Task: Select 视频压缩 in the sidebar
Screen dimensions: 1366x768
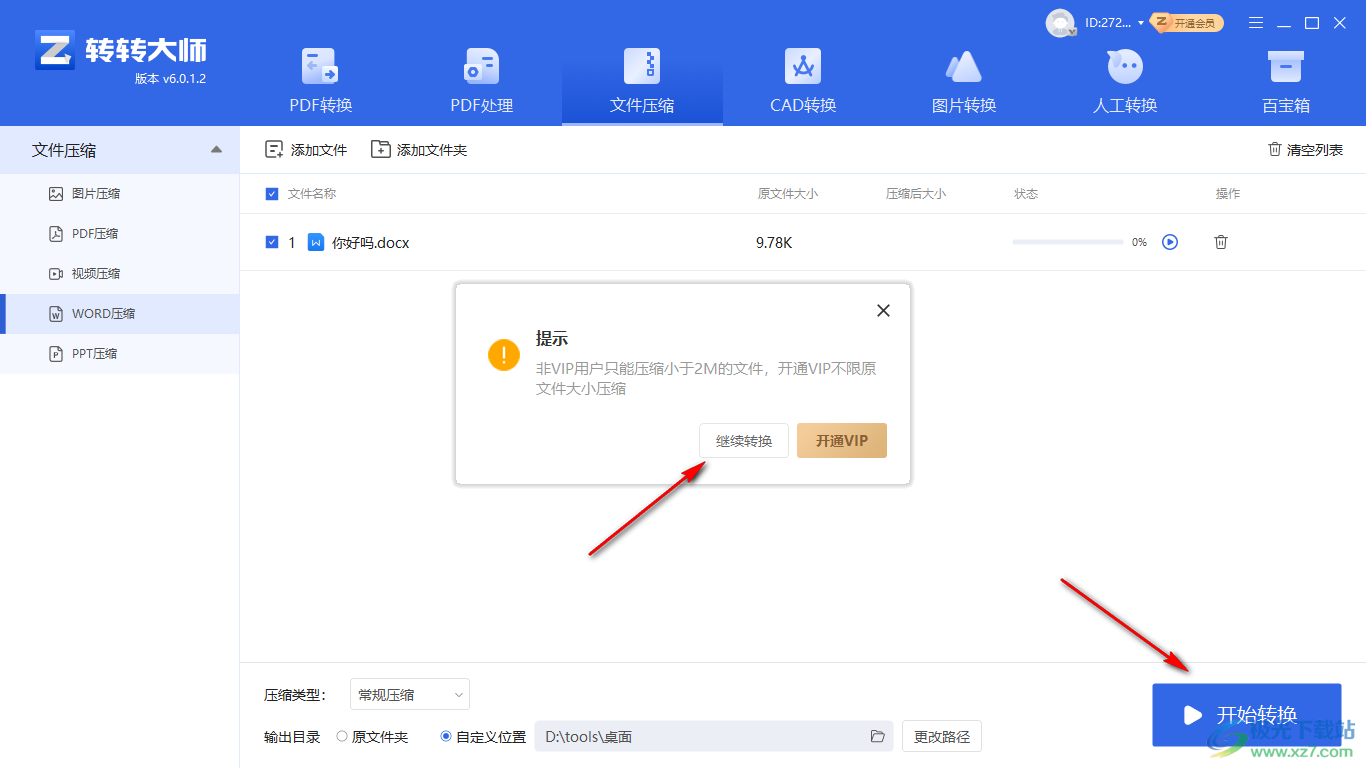Action: [120, 274]
